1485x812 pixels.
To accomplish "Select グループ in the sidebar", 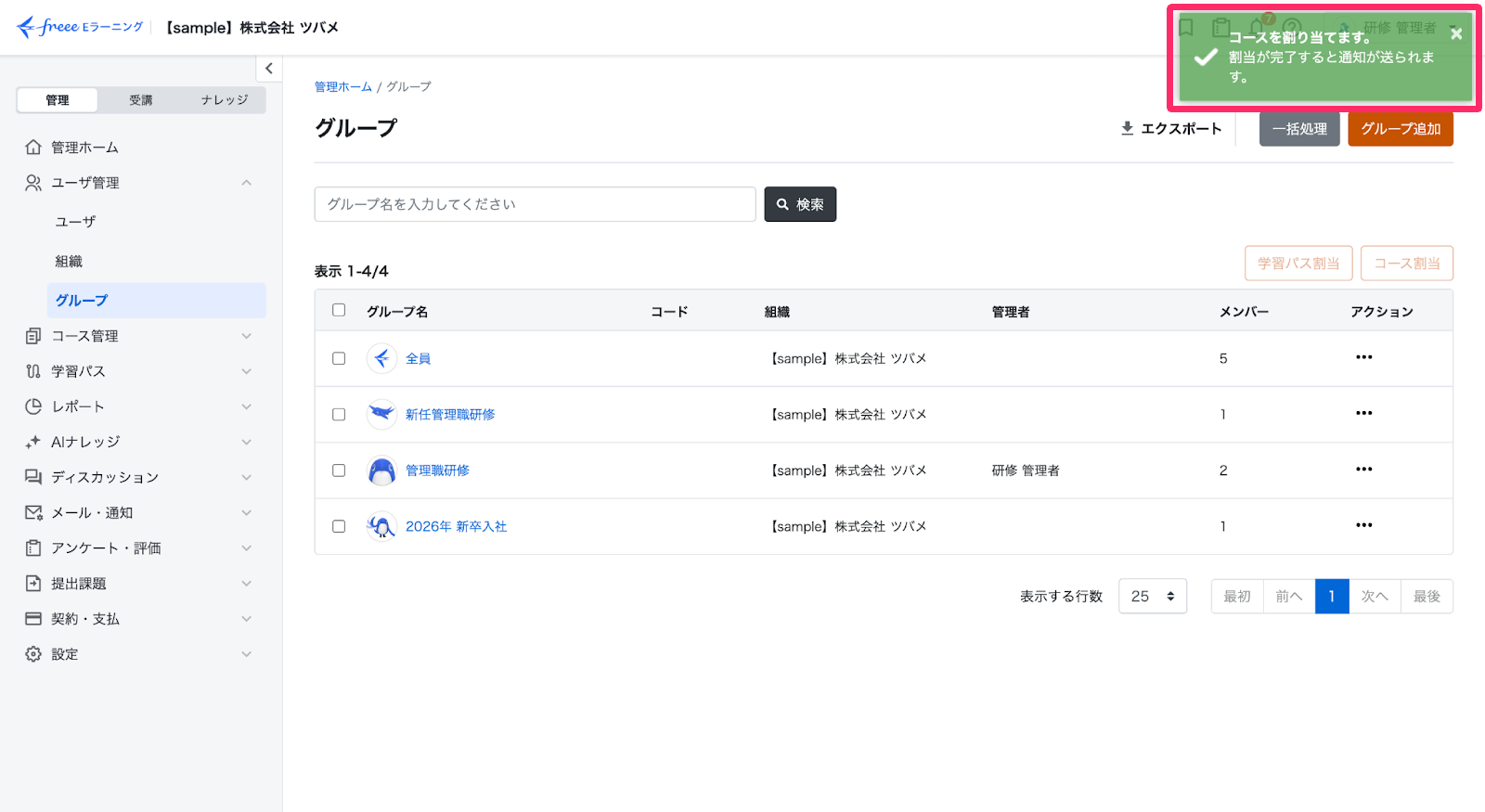I will (x=156, y=301).
